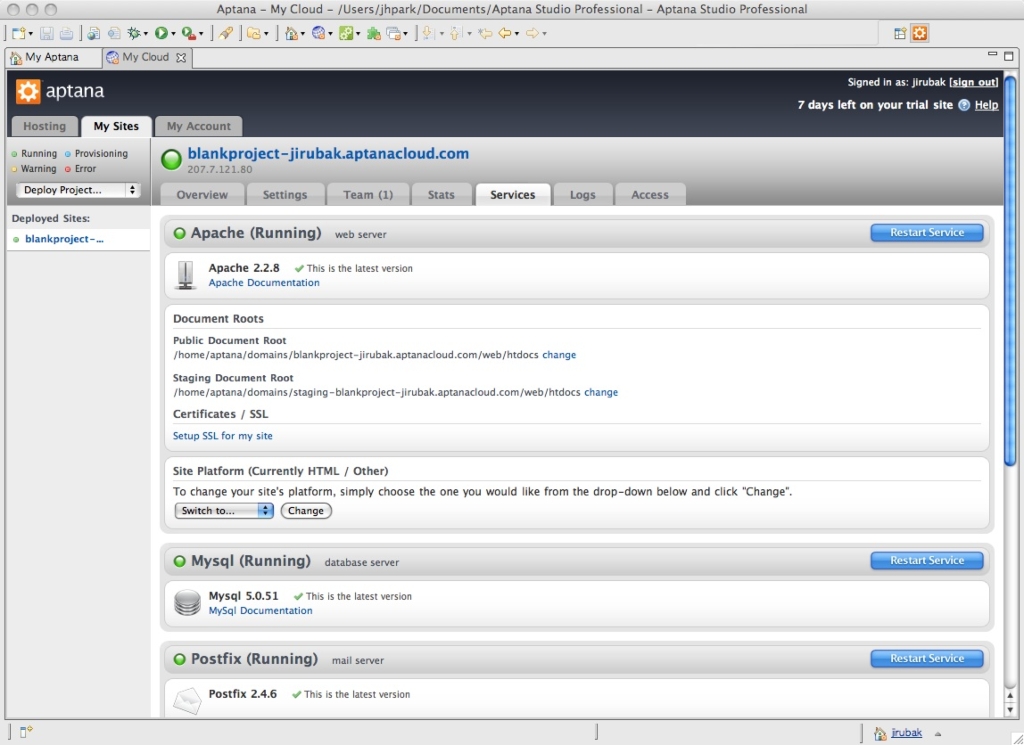This screenshot has height=745, width=1024.
Task: Open the Hosting tab
Action: coord(44,126)
